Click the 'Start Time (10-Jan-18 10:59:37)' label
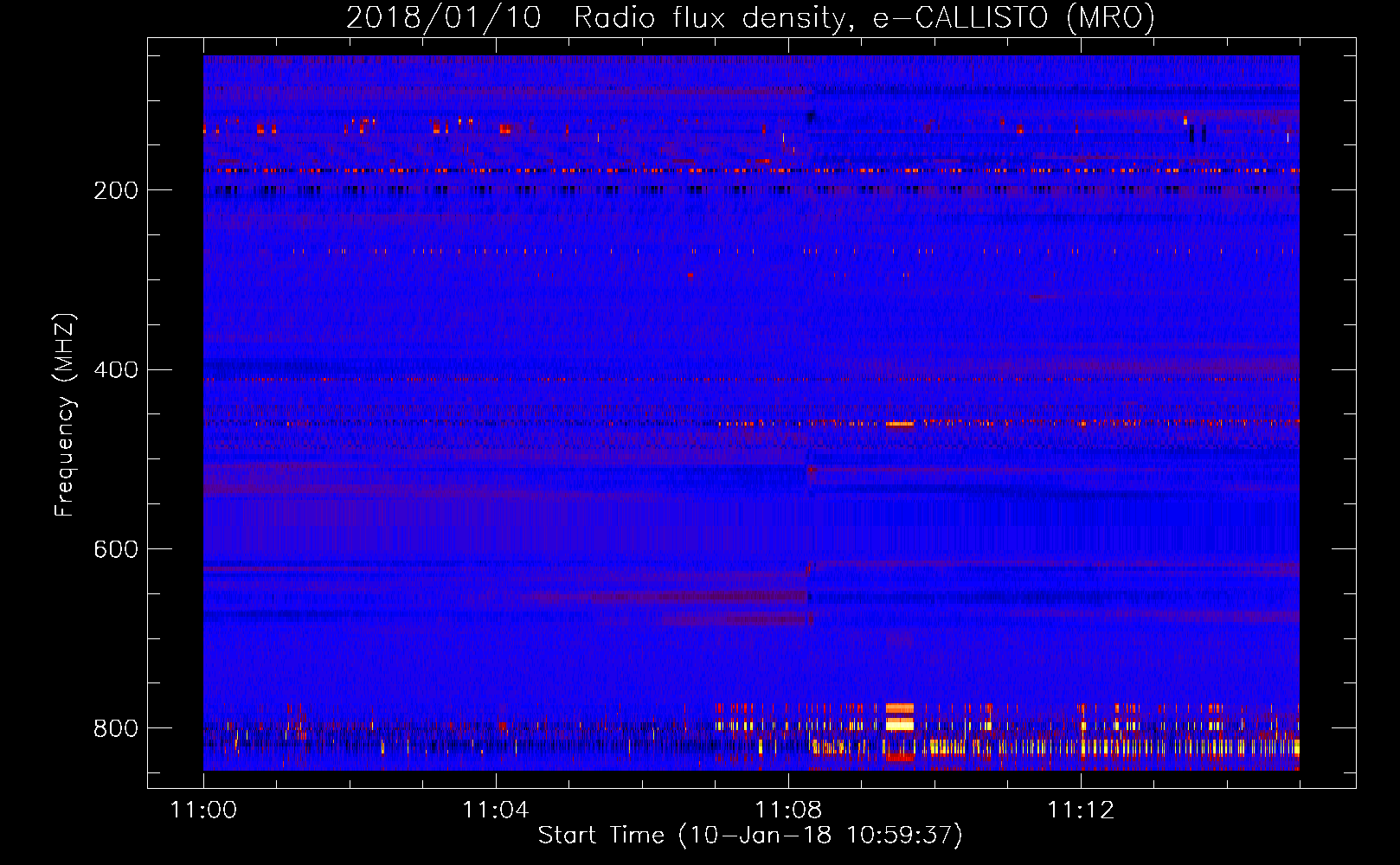 click(750, 836)
